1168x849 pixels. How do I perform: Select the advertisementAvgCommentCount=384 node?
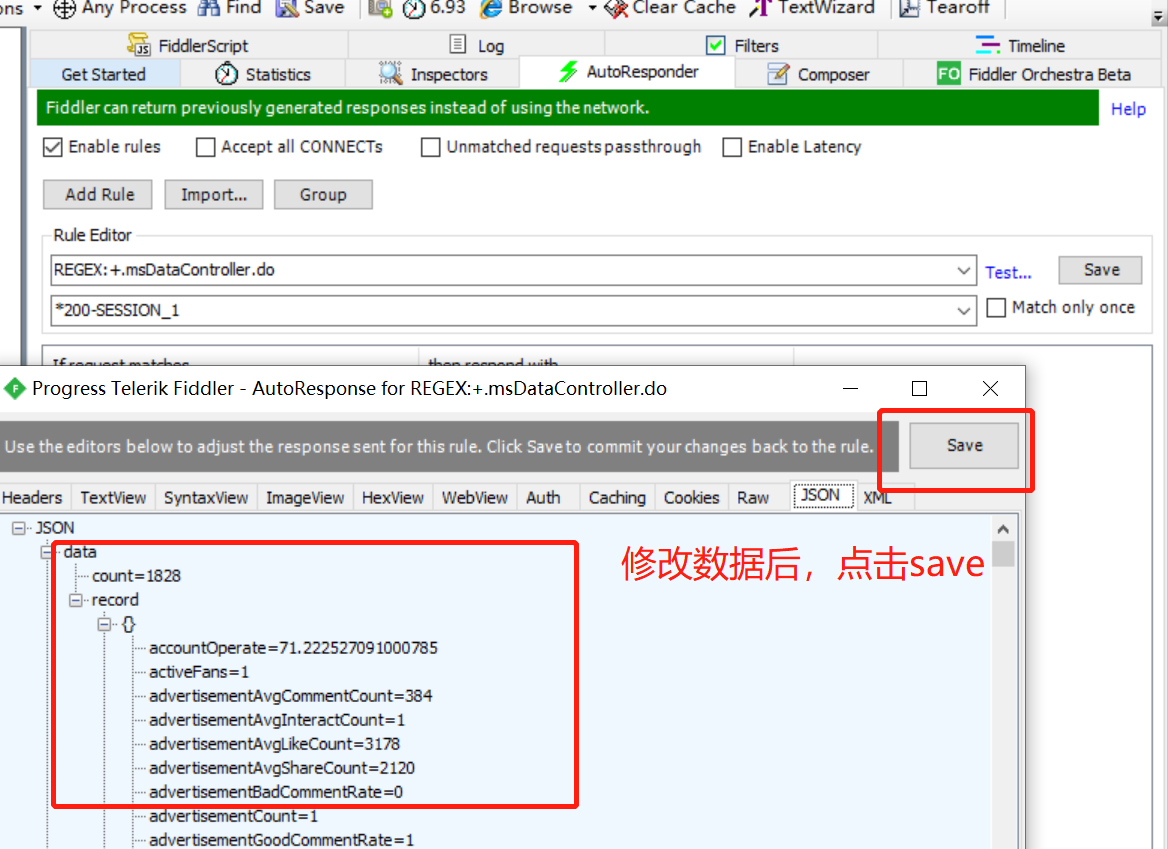[x=291, y=696]
